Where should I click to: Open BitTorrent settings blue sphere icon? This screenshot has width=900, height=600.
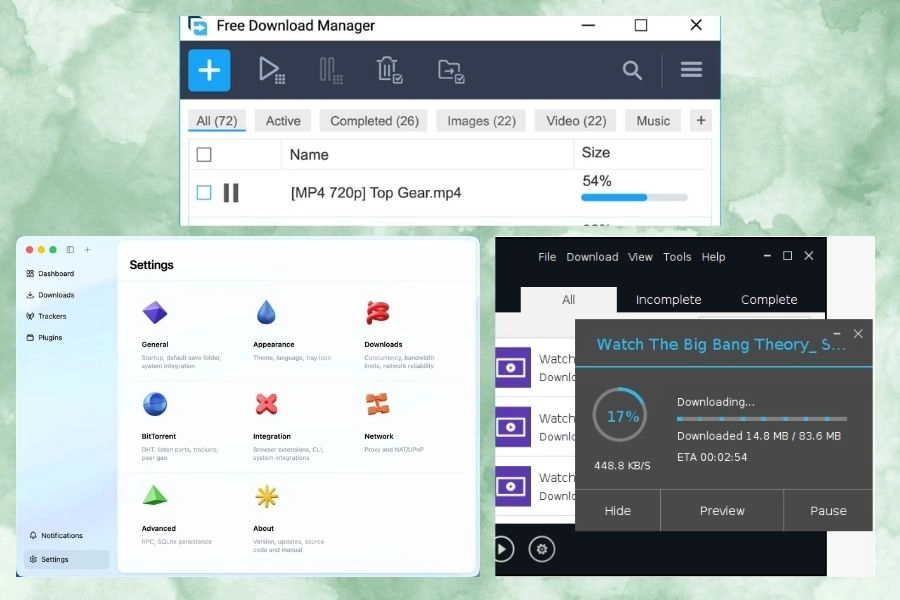[155, 404]
